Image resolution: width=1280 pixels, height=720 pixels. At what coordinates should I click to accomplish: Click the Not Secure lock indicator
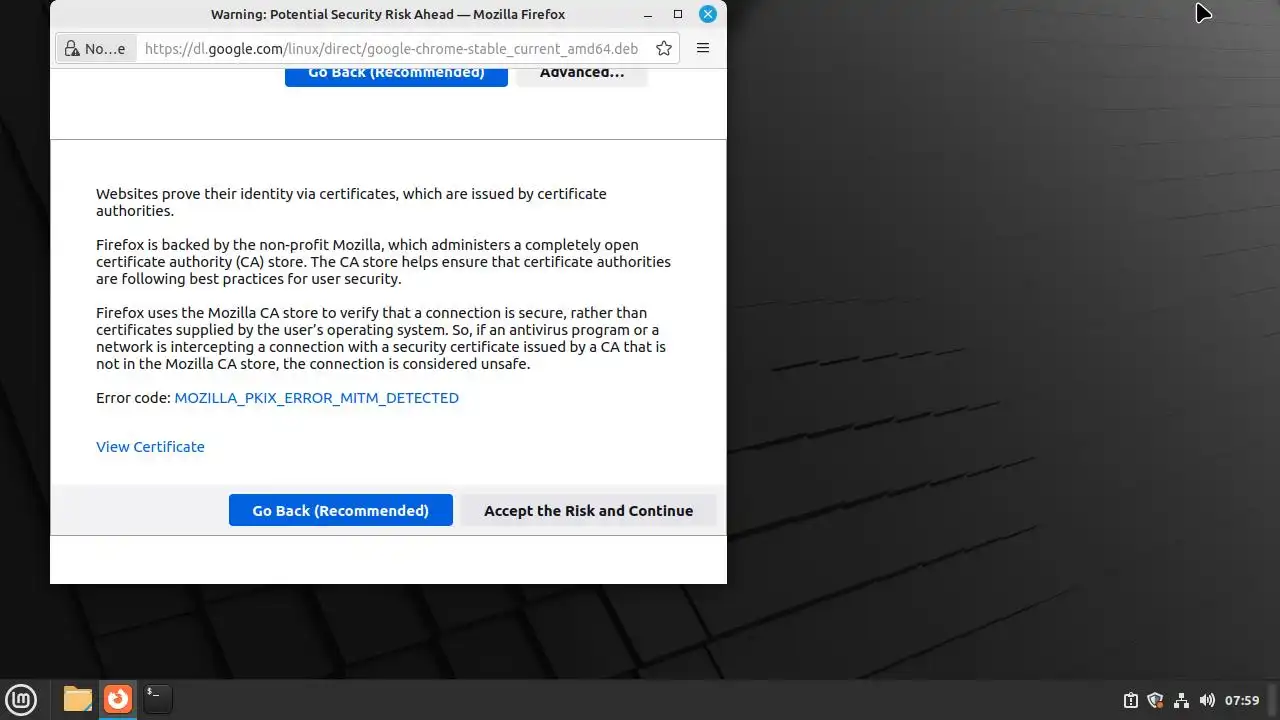(x=96, y=48)
